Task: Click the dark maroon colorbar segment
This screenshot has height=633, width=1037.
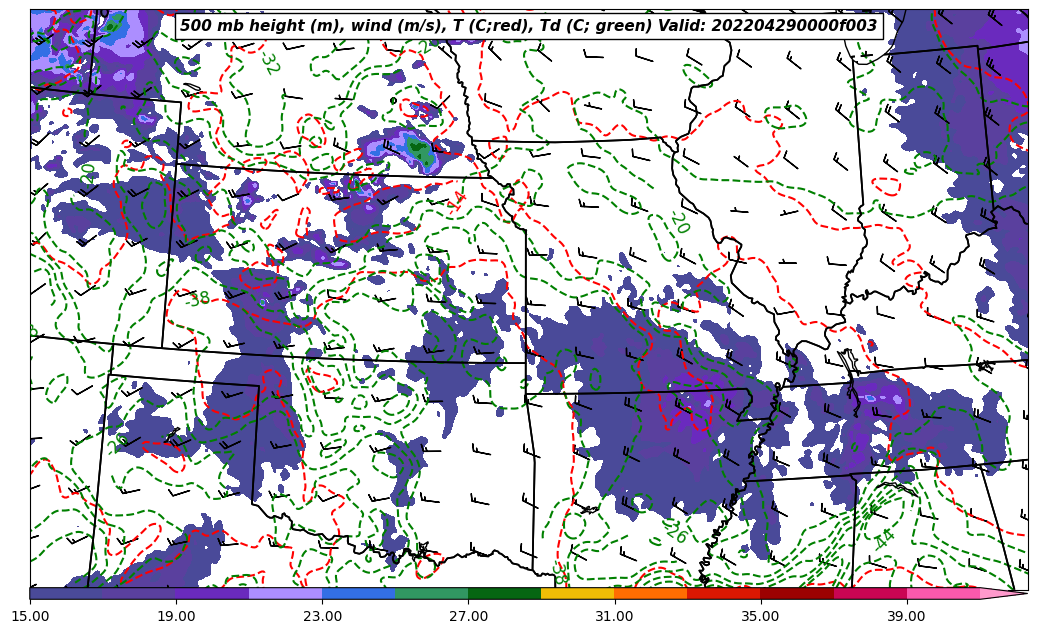Action: click(796, 593)
